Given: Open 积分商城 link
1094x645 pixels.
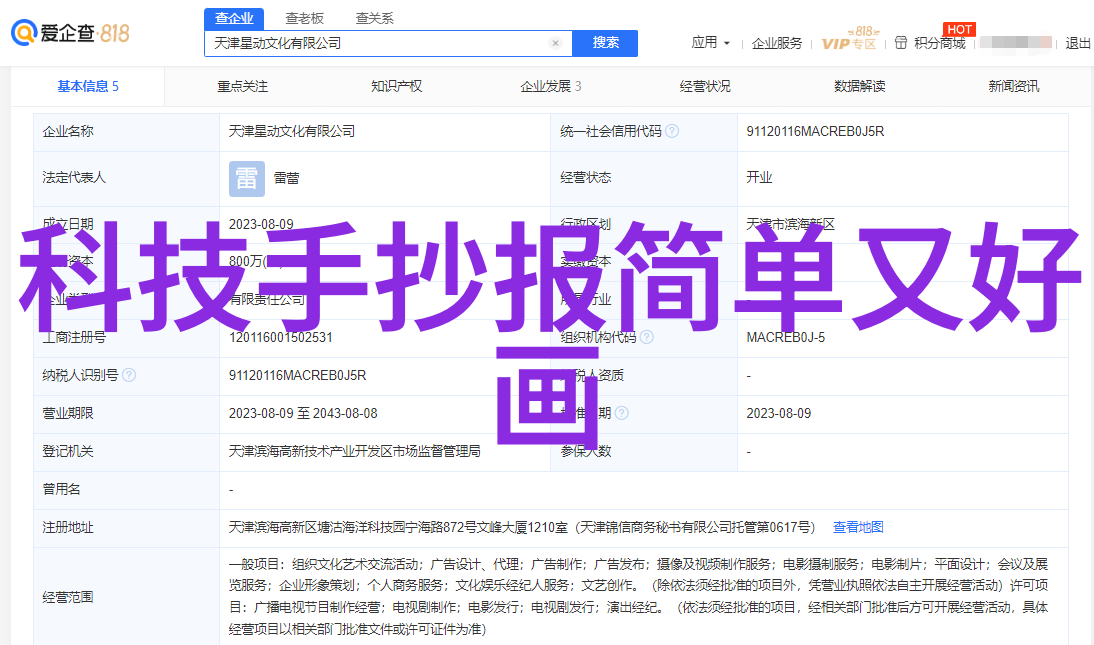Looking at the screenshot, I should coord(940,43).
